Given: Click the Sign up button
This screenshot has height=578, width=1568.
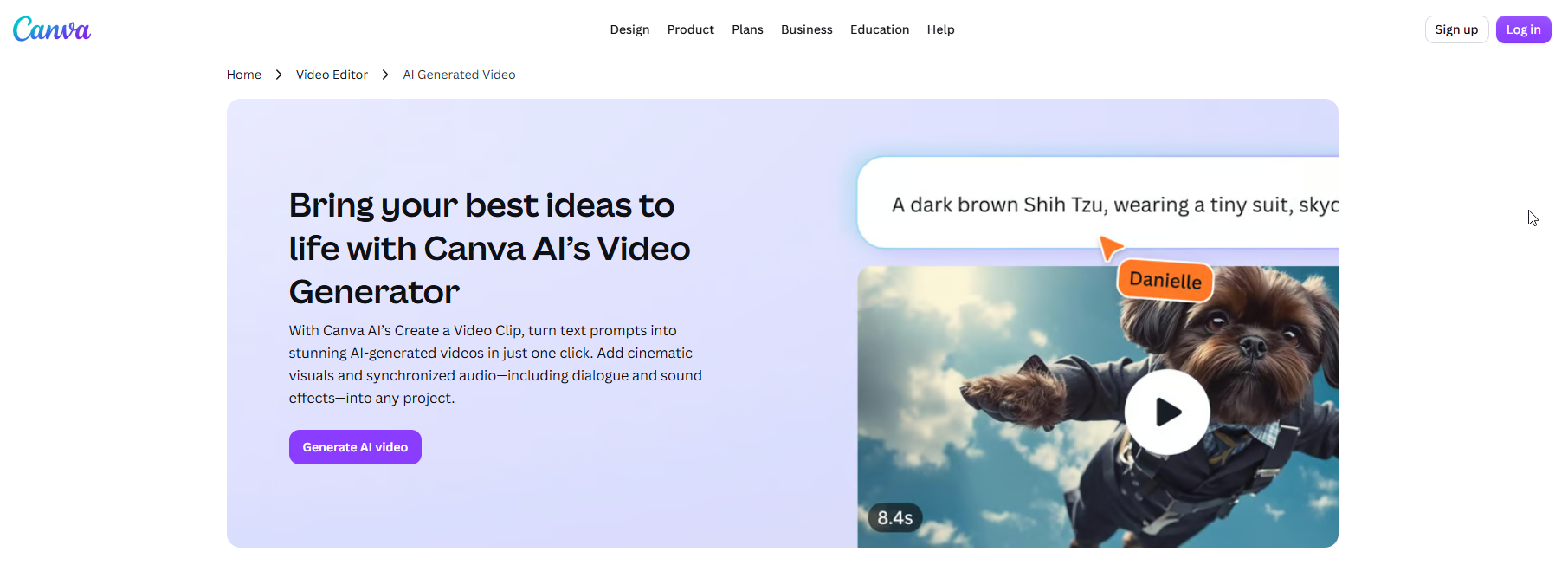Looking at the screenshot, I should point(1456,29).
